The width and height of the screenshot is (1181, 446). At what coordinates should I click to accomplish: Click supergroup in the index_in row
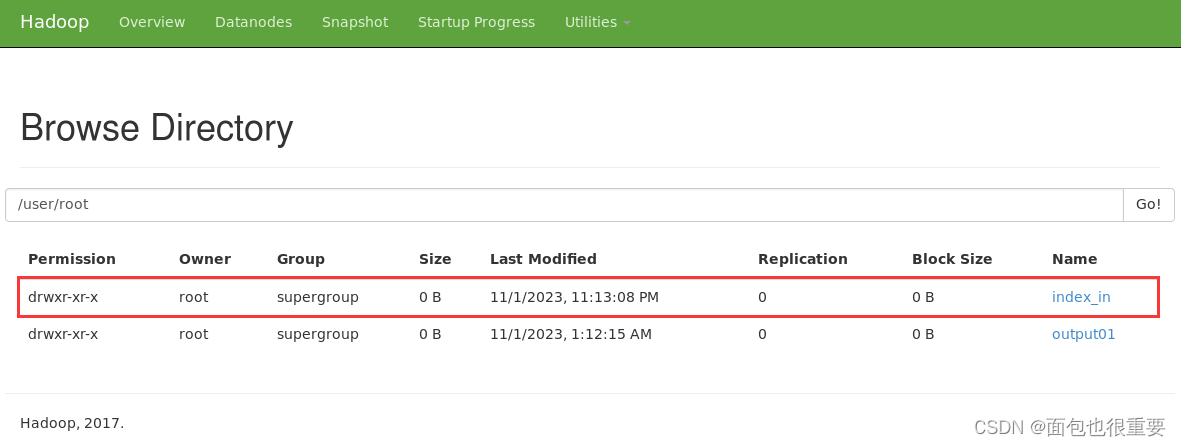pos(318,298)
